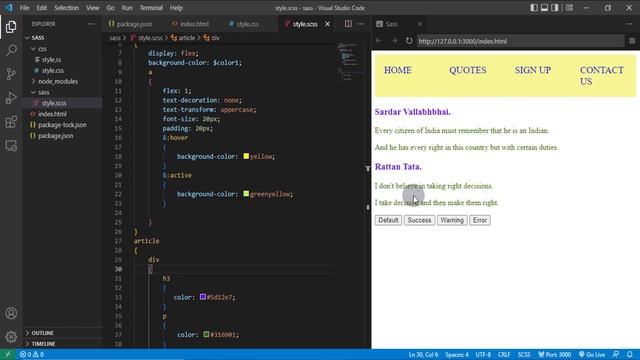Screen dimensions: 640x360
Task: Click the SIGN UP nav link
Action: (533, 70)
